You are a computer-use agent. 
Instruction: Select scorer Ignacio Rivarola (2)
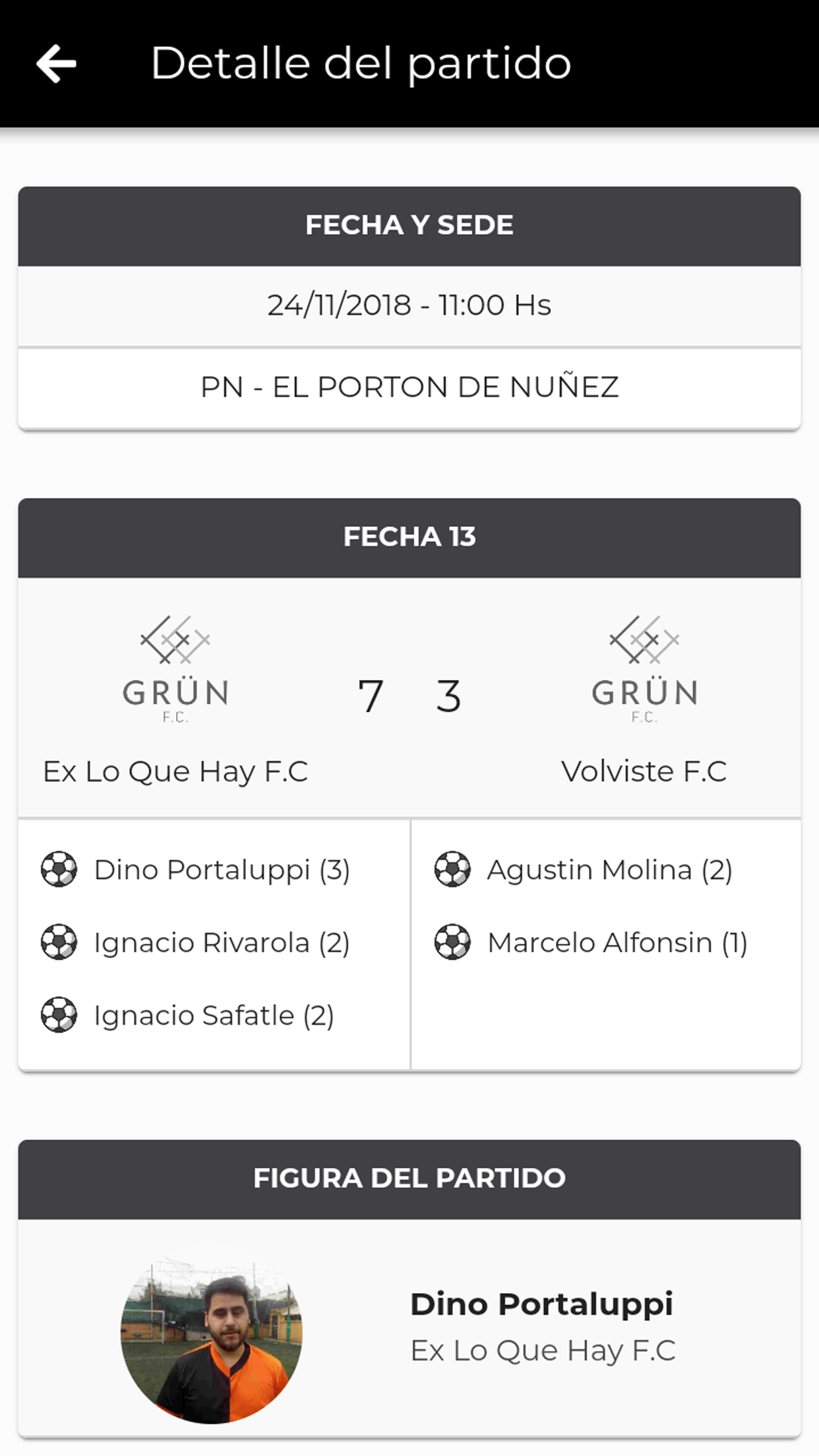point(222,942)
